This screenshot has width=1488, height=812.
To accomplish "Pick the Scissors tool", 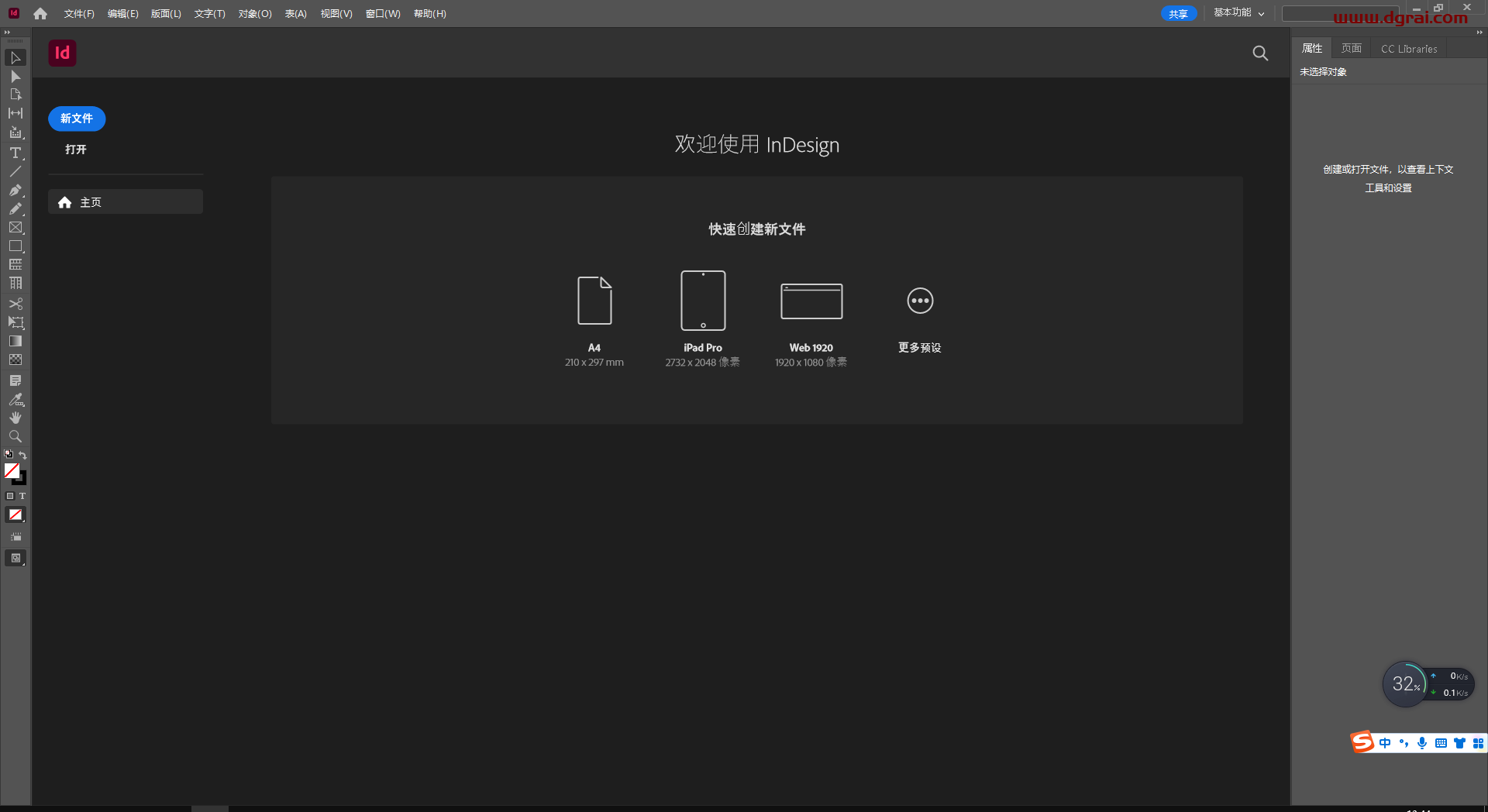I will coord(15,304).
